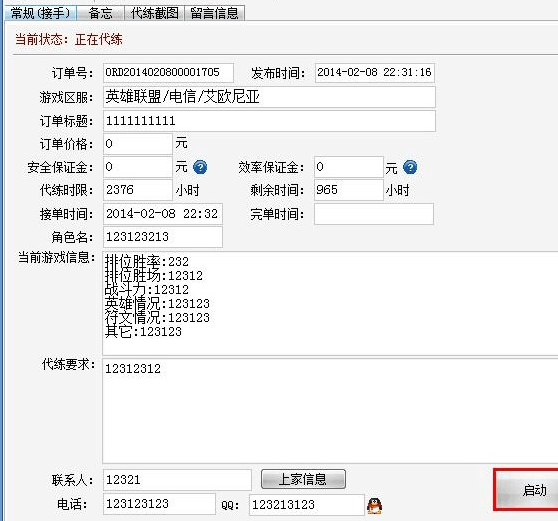
Task: Select the 联系人 field
Action: click(177, 480)
